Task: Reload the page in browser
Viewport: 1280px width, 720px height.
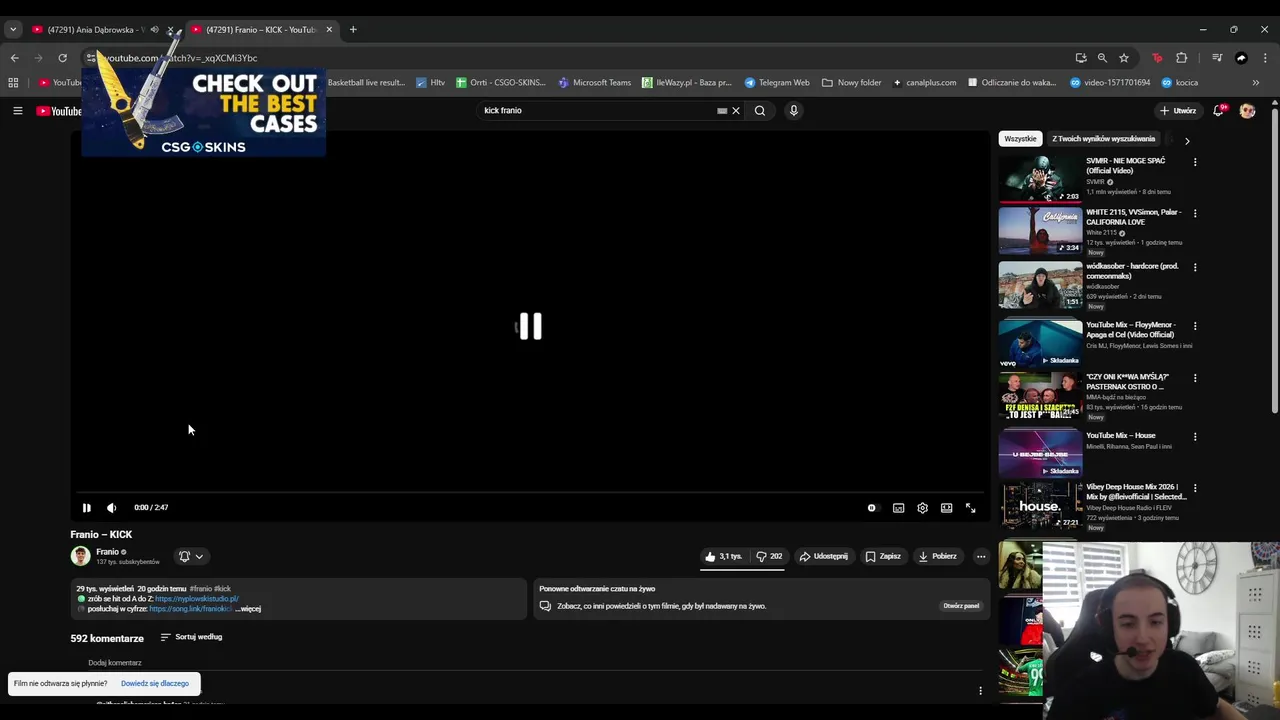Action: [62, 58]
